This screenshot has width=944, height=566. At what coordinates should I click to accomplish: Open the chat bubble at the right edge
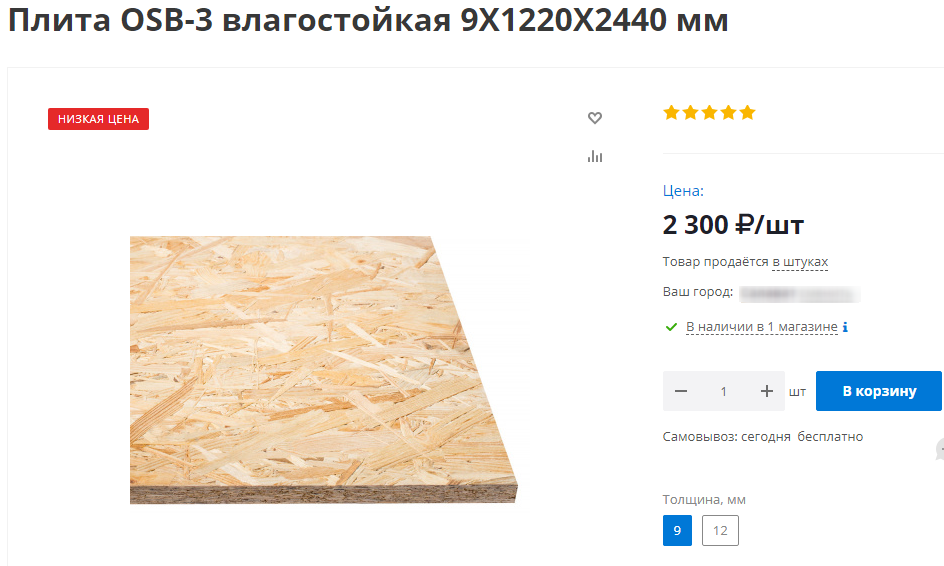click(940, 450)
